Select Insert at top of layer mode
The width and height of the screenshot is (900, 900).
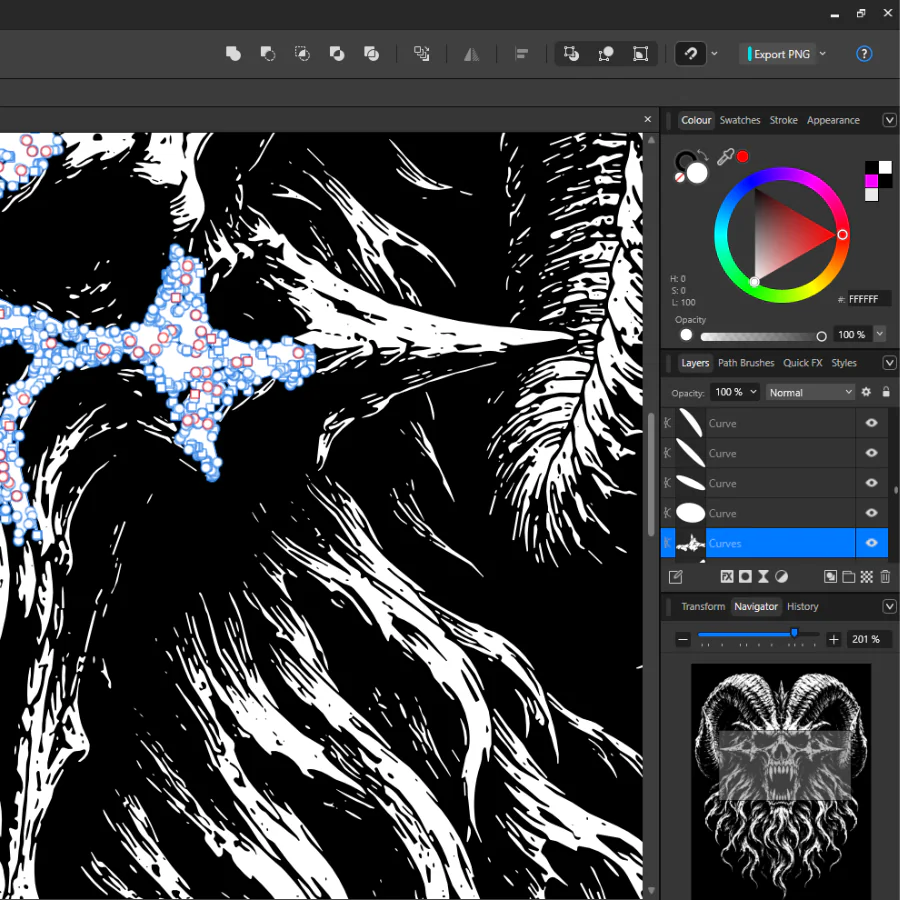606,54
